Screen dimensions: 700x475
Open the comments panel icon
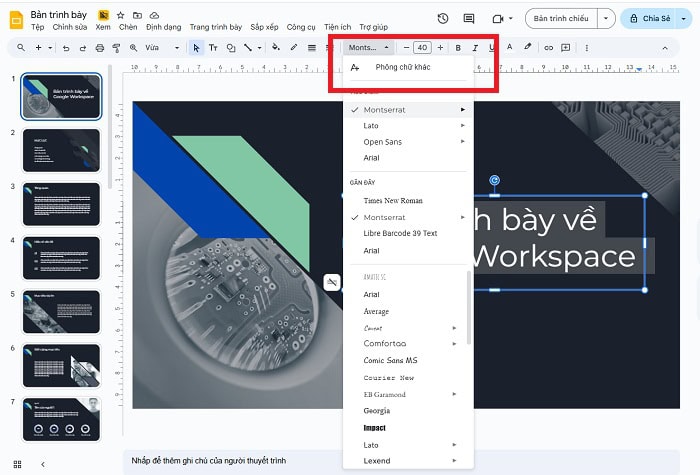(469, 18)
